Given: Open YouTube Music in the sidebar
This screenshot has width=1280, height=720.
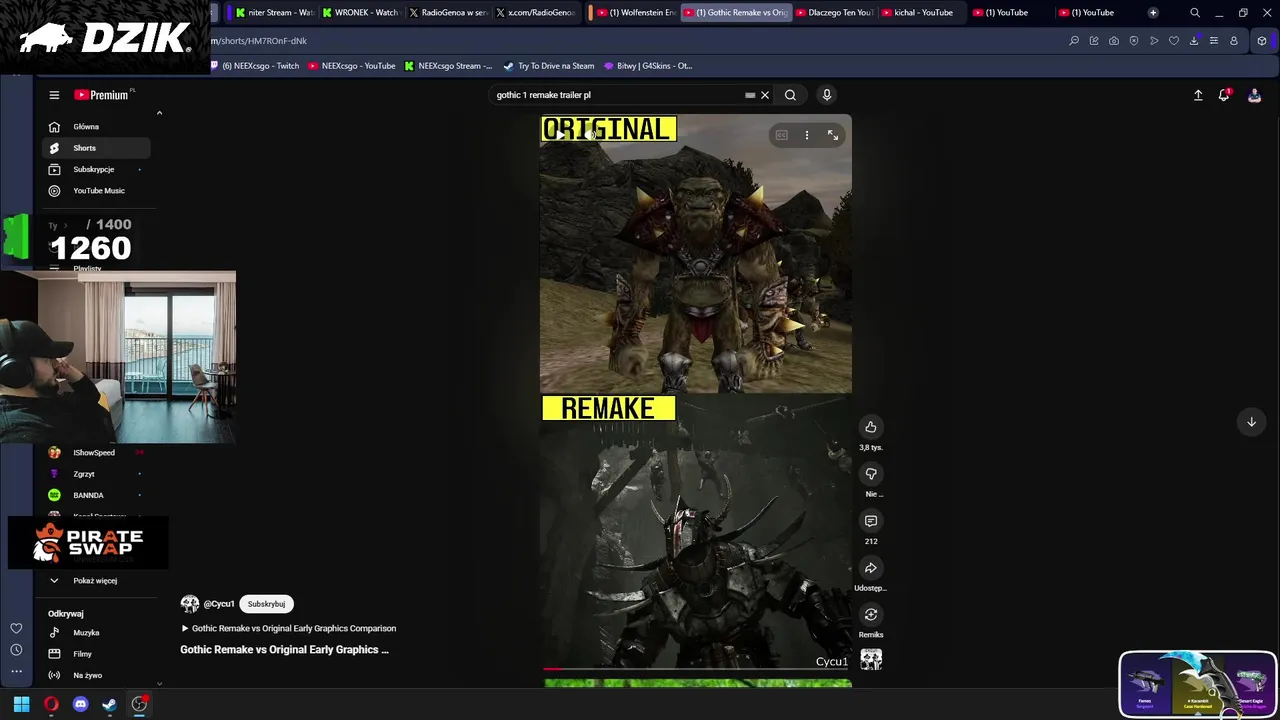Looking at the screenshot, I should tap(96, 190).
